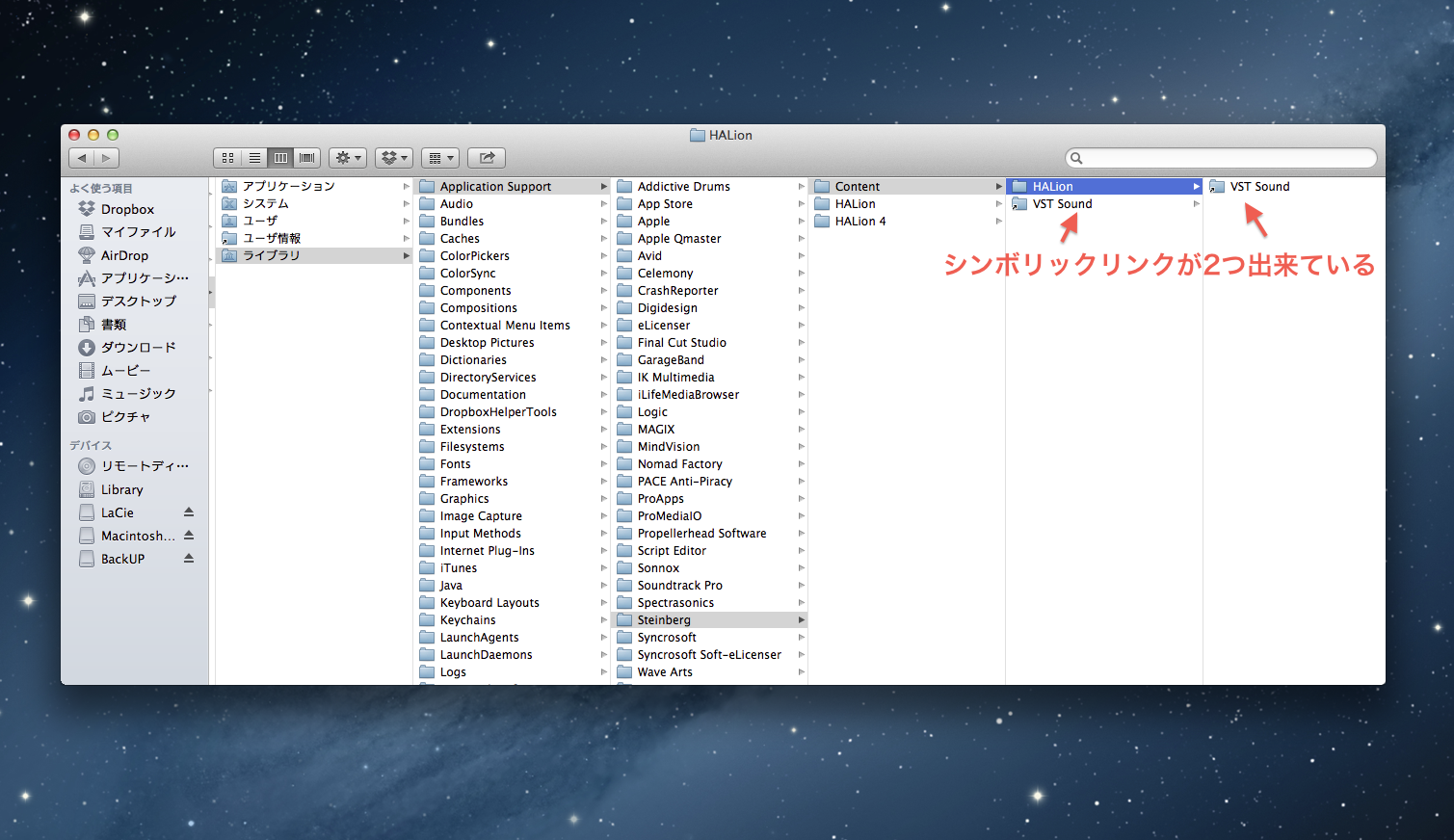Select the Content folder
The height and width of the screenshot is (840, 1454).
click(907, 186)
